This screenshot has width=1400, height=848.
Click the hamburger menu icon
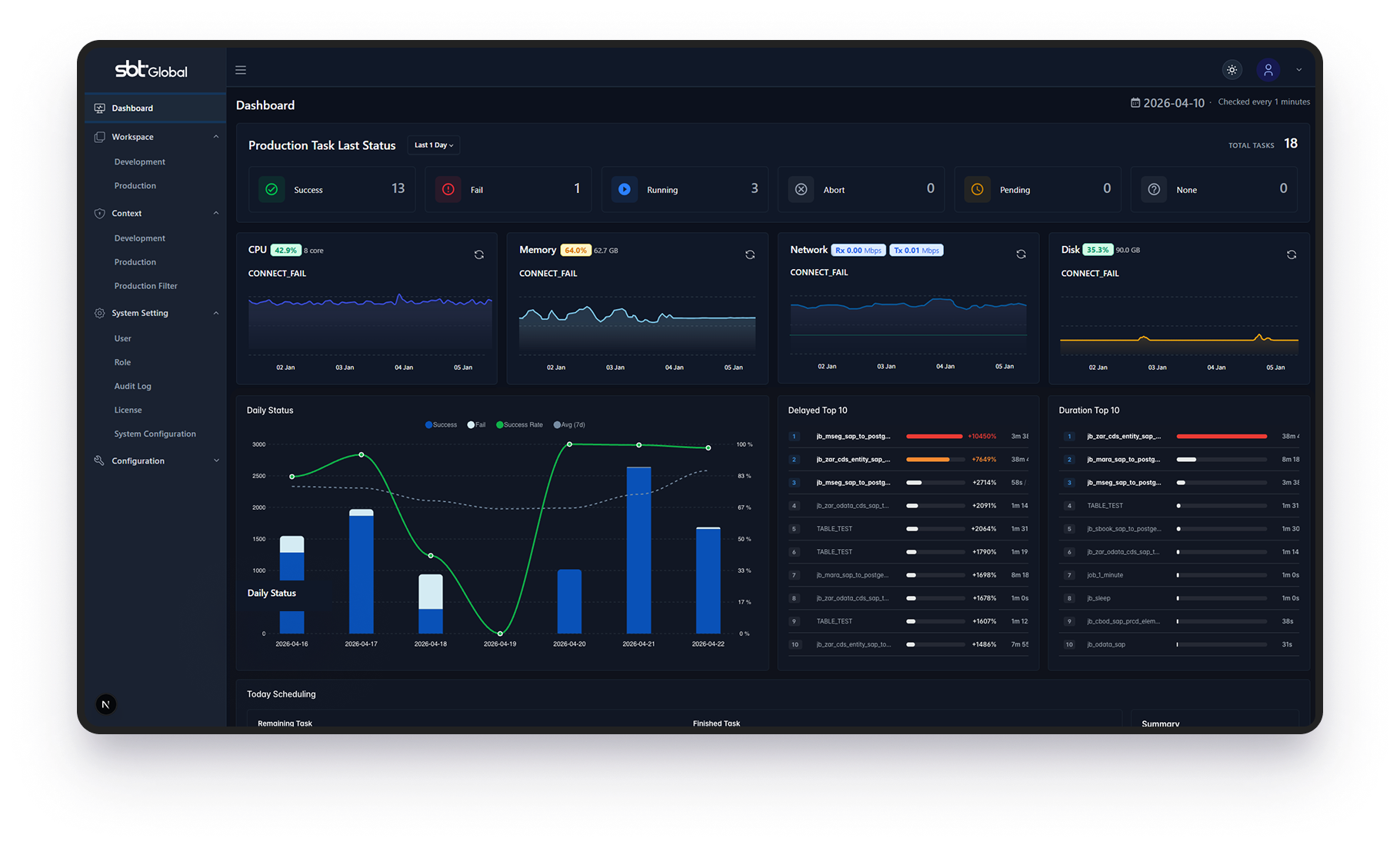point(241,70)
